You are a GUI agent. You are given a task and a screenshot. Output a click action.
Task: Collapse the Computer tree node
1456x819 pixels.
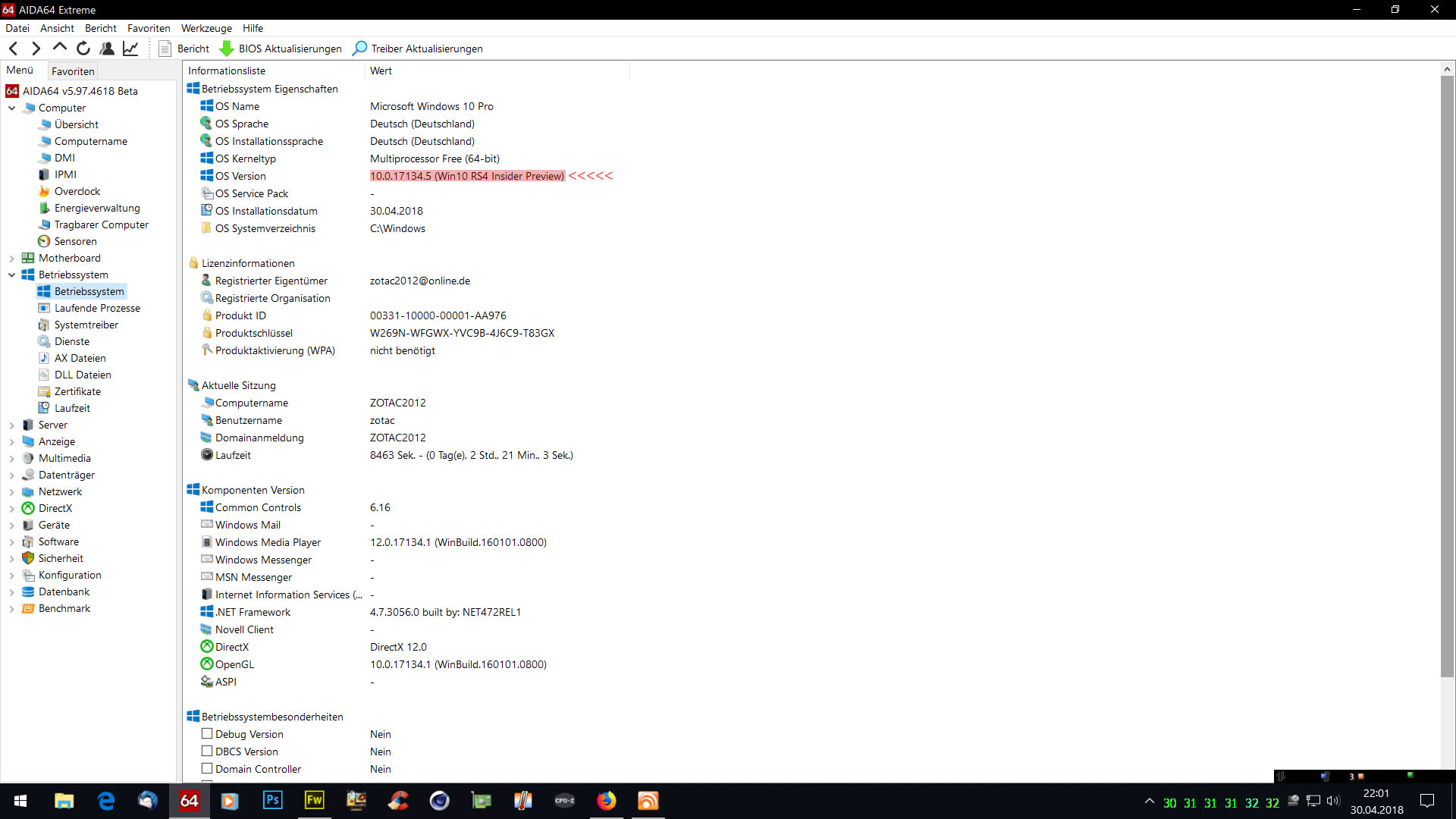(11, 108)
